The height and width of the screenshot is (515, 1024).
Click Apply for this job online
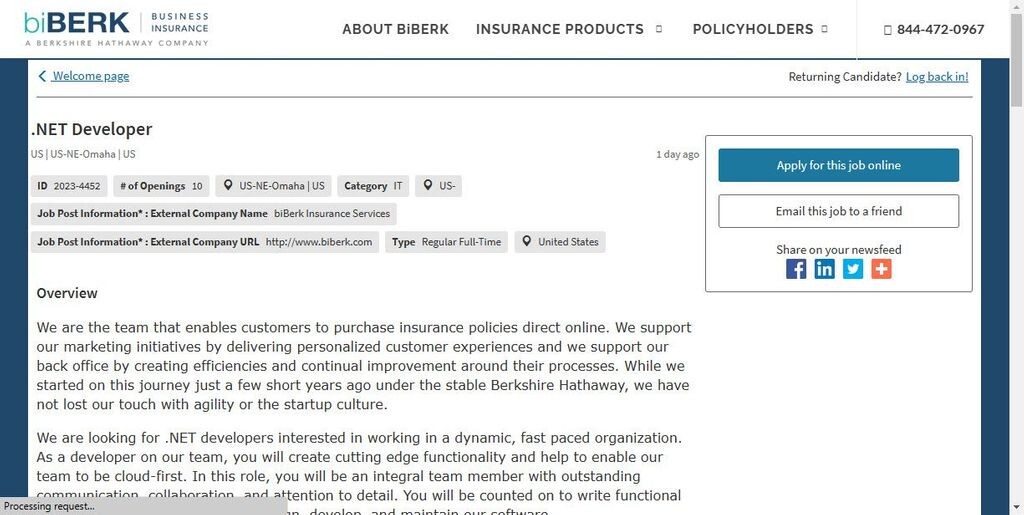(x=839, y=165)
